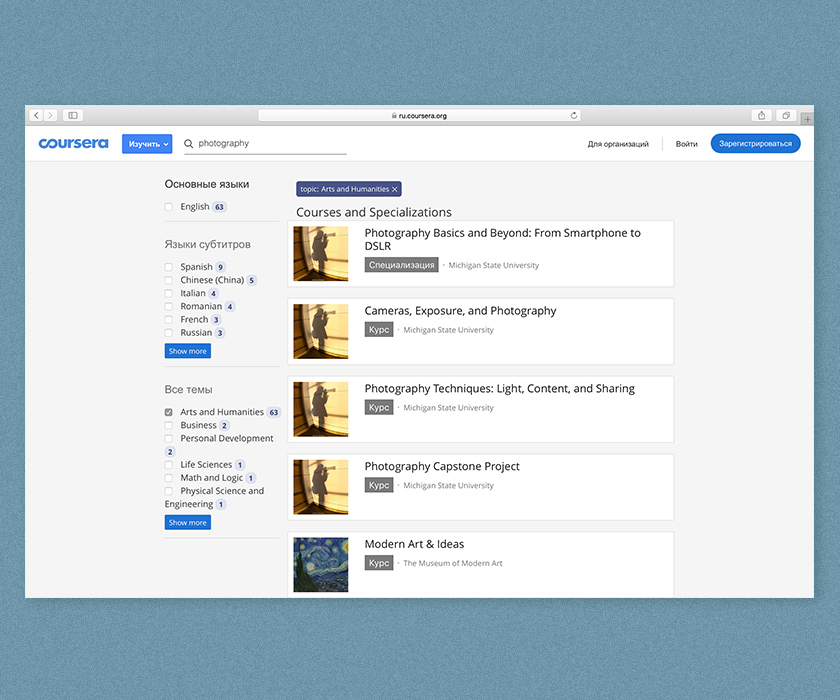Expand subtitle languages with Show more

coord(188,351)
